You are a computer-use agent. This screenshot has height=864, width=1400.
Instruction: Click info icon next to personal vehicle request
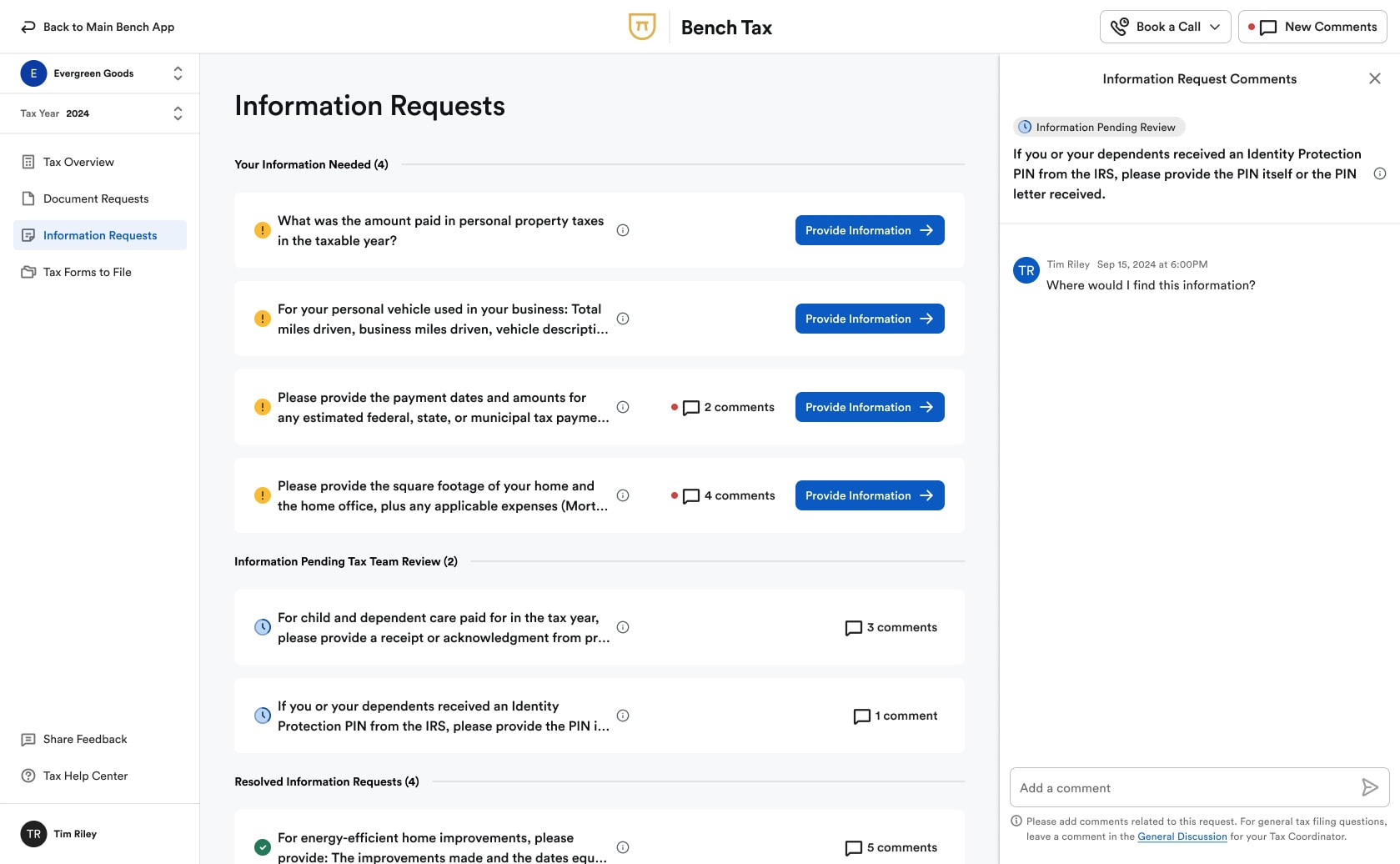click(x=623, y=319)
